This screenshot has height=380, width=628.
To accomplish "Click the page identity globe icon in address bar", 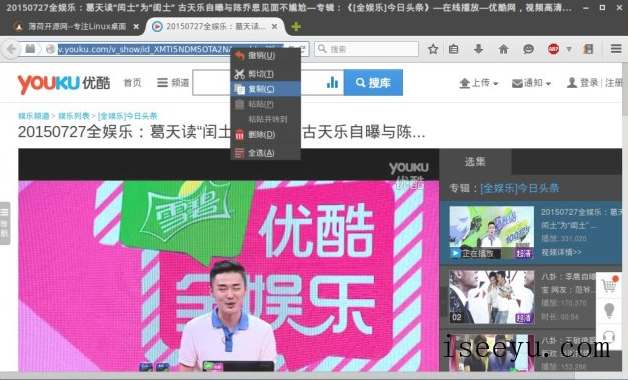I will tap(50, 49).
